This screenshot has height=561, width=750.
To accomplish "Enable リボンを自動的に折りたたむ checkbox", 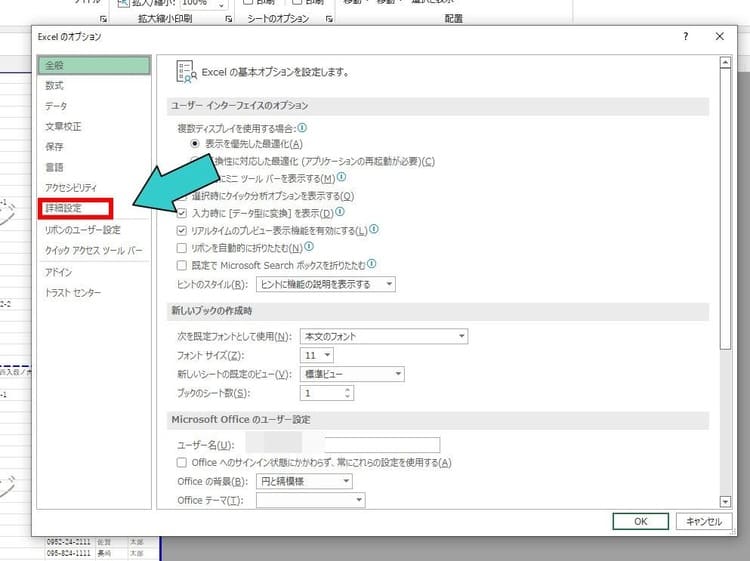I will point(182,248).
